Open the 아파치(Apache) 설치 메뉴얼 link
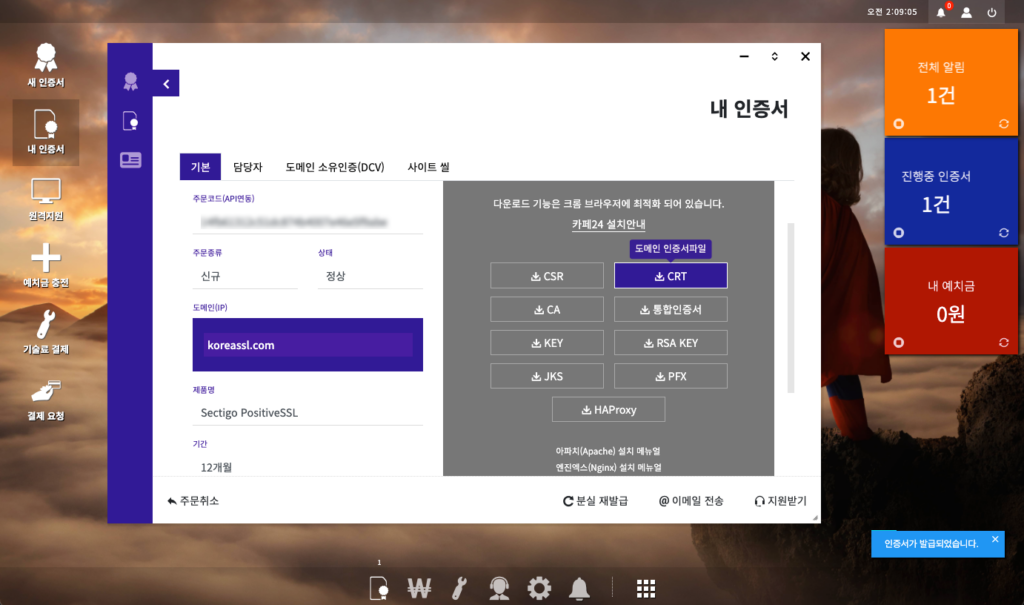This screenshot has height=605, width=1024. (608, 451)
